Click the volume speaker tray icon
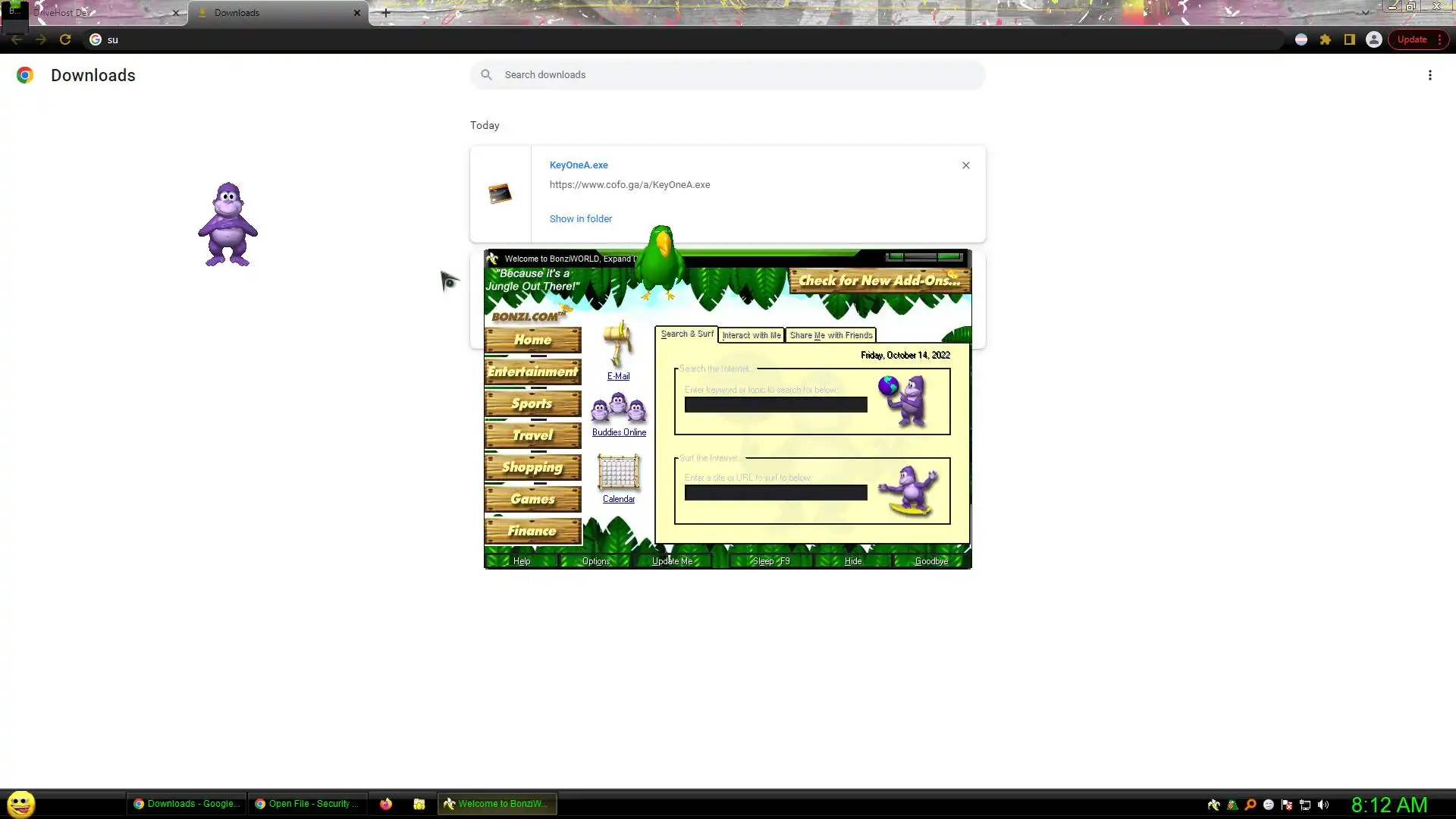The image size is (1456, 819). (1323, 805)
